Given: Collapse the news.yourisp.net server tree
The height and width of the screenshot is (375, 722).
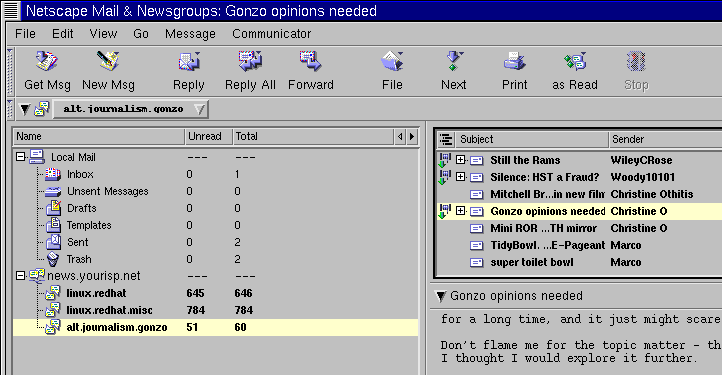Looking at the screenshot, I should (20, 275).
